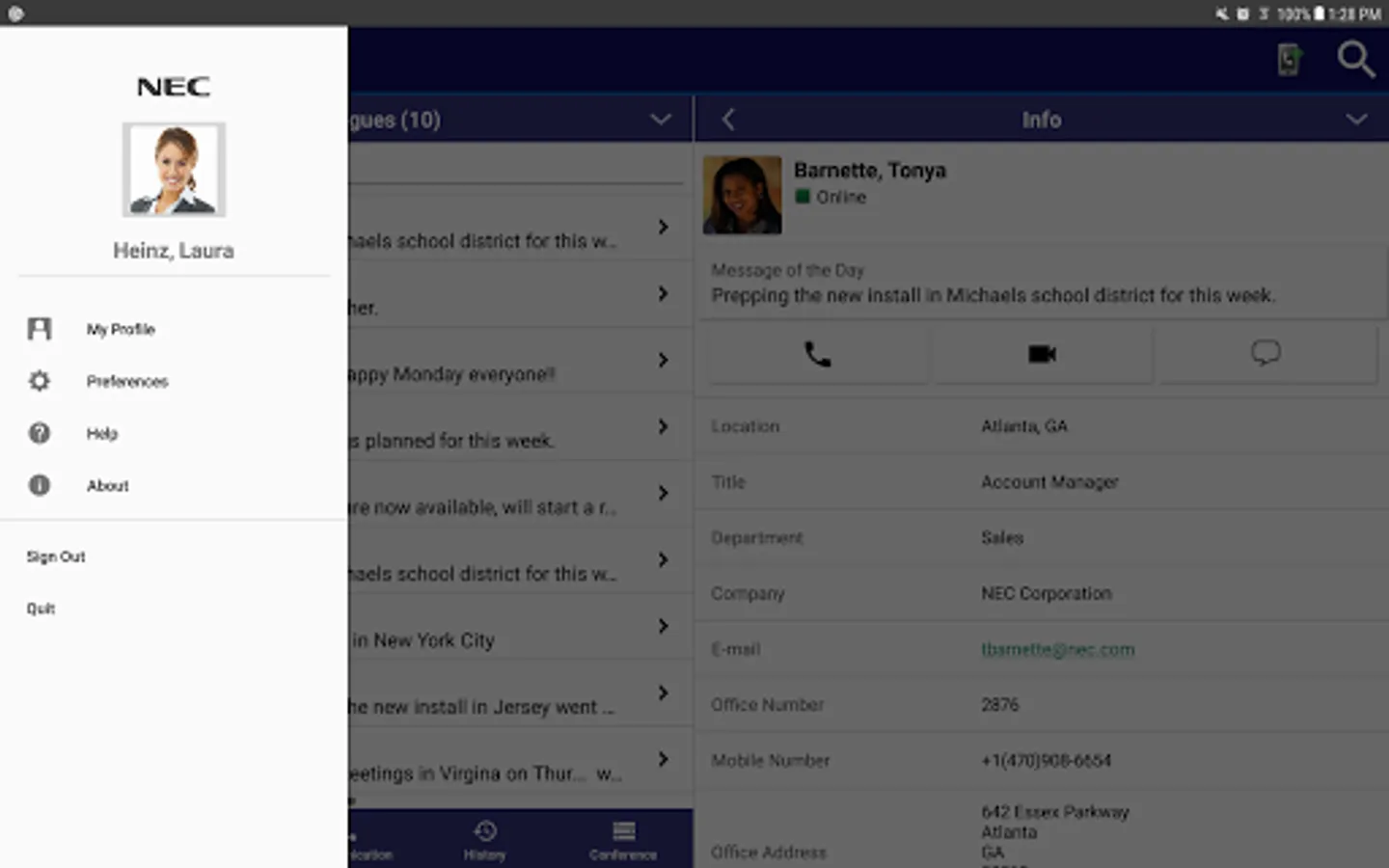This screenshot has width=1389, height=868.
Task: Expand the Colleagues (10) dropdown arrow
Action: [x=661, y=120]
